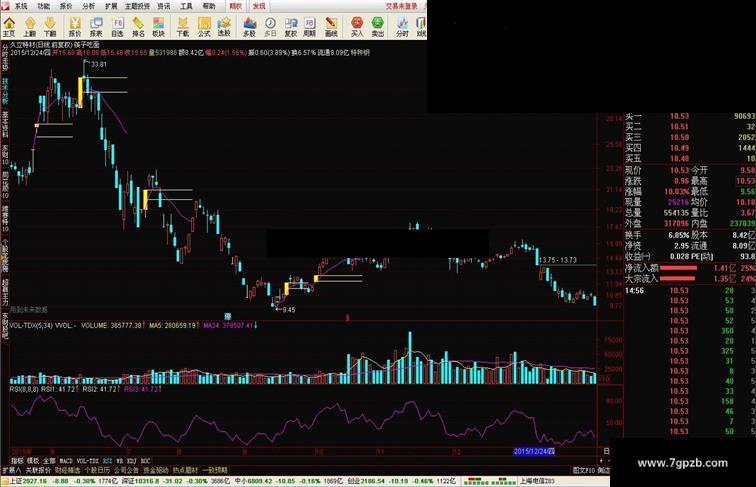Open the 功能 menu
This screenshot has width=756, height=487.
click(43, 6)
